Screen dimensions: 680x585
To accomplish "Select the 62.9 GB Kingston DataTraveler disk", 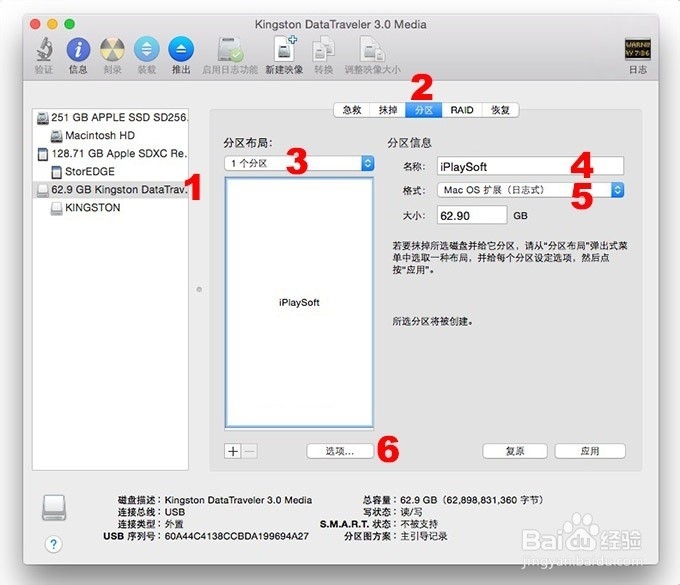I will [111, 190].
